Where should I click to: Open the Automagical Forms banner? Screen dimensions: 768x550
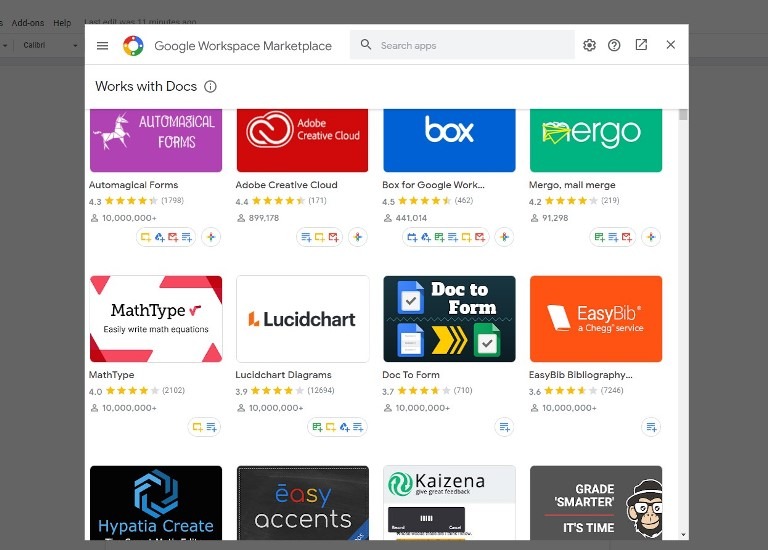[156, 140]
